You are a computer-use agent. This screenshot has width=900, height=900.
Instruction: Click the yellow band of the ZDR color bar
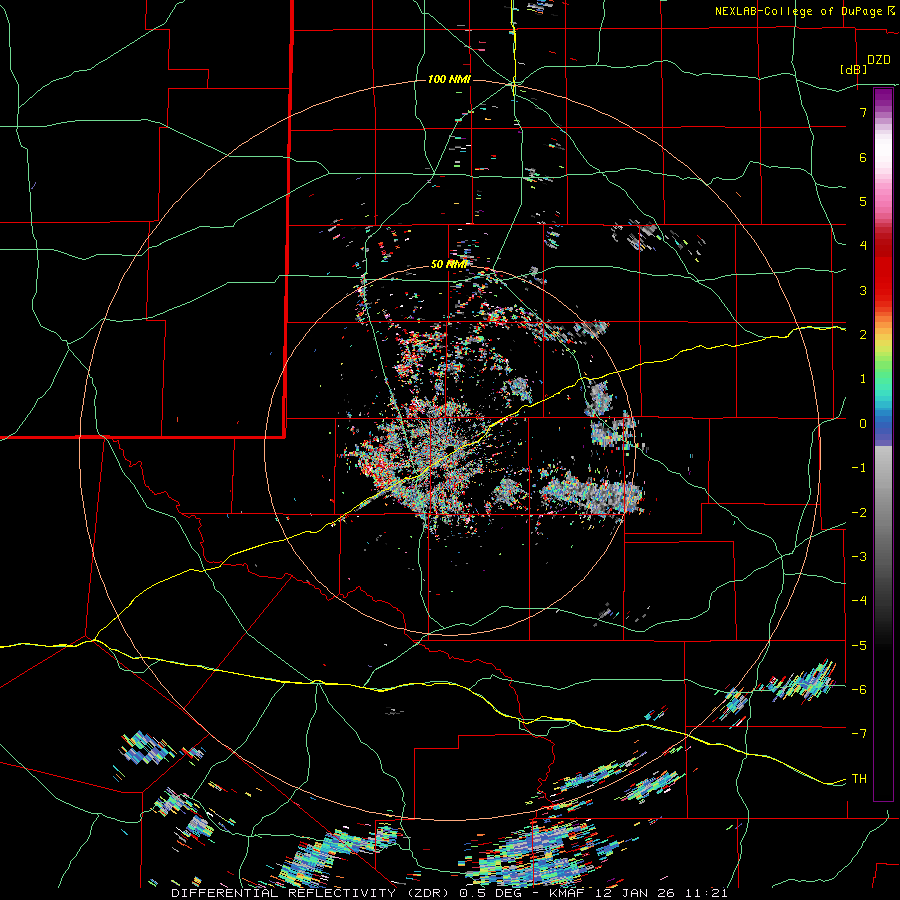pyautogui.click(x=883, y=346)
